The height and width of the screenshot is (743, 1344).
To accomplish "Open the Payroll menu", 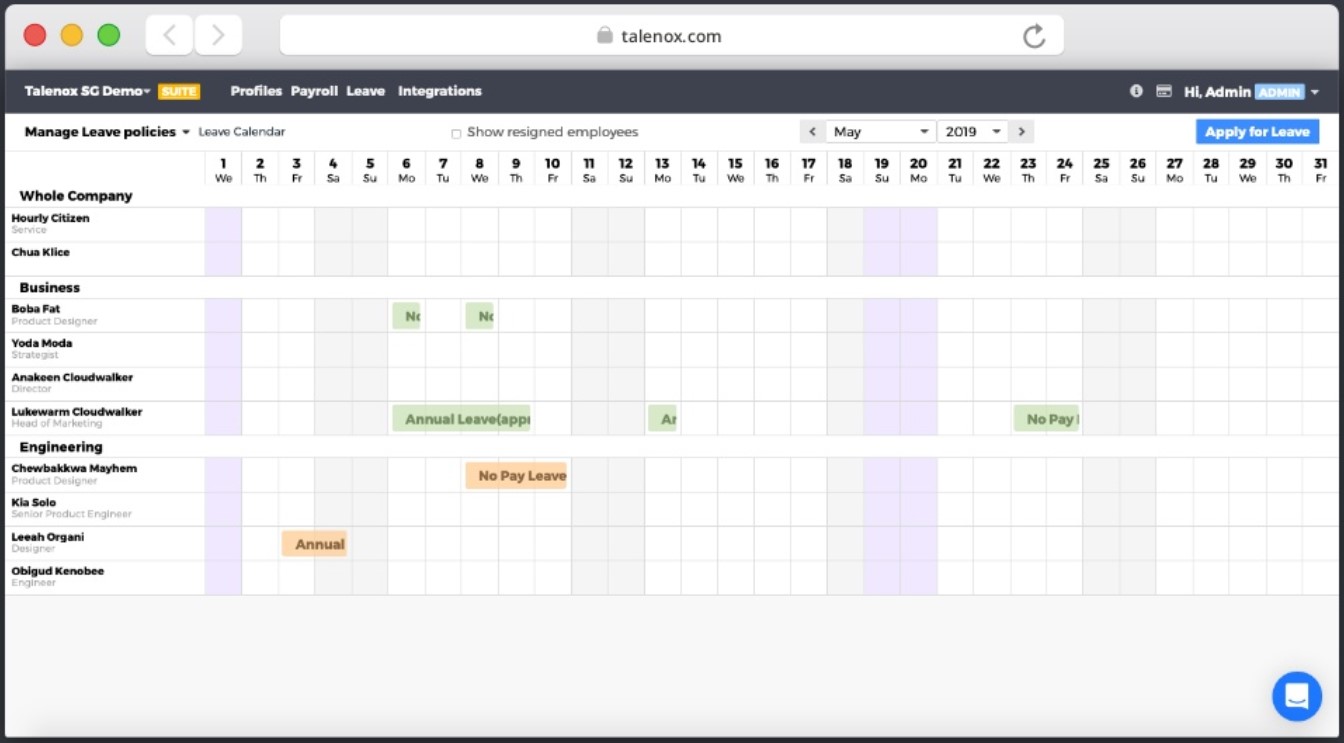I will click(x=314, y=91).
